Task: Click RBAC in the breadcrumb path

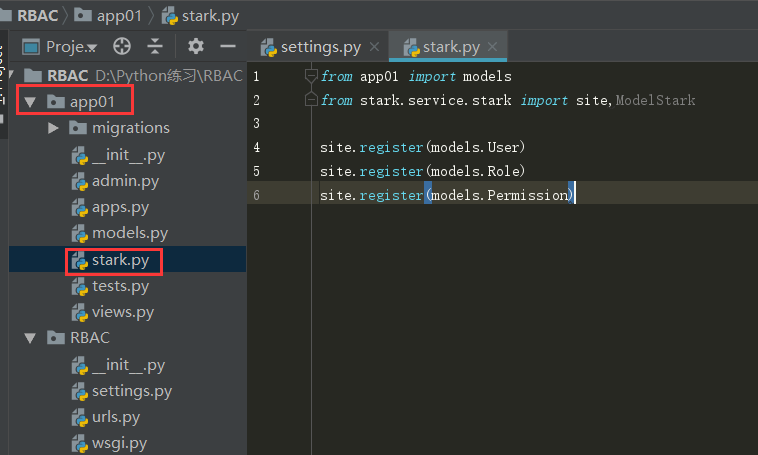Action: pos(36,15)
